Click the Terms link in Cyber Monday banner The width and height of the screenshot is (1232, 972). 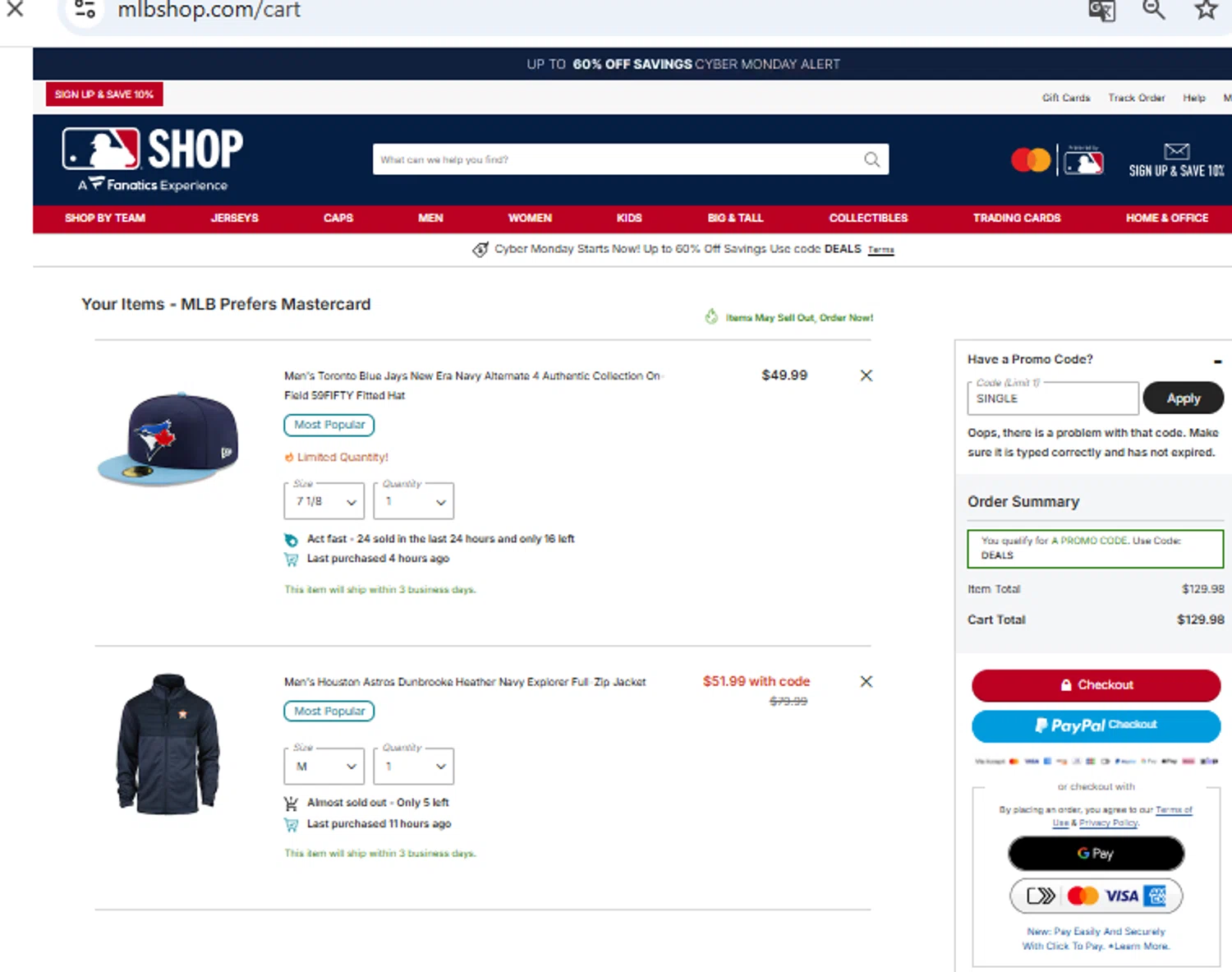(880, 250)
